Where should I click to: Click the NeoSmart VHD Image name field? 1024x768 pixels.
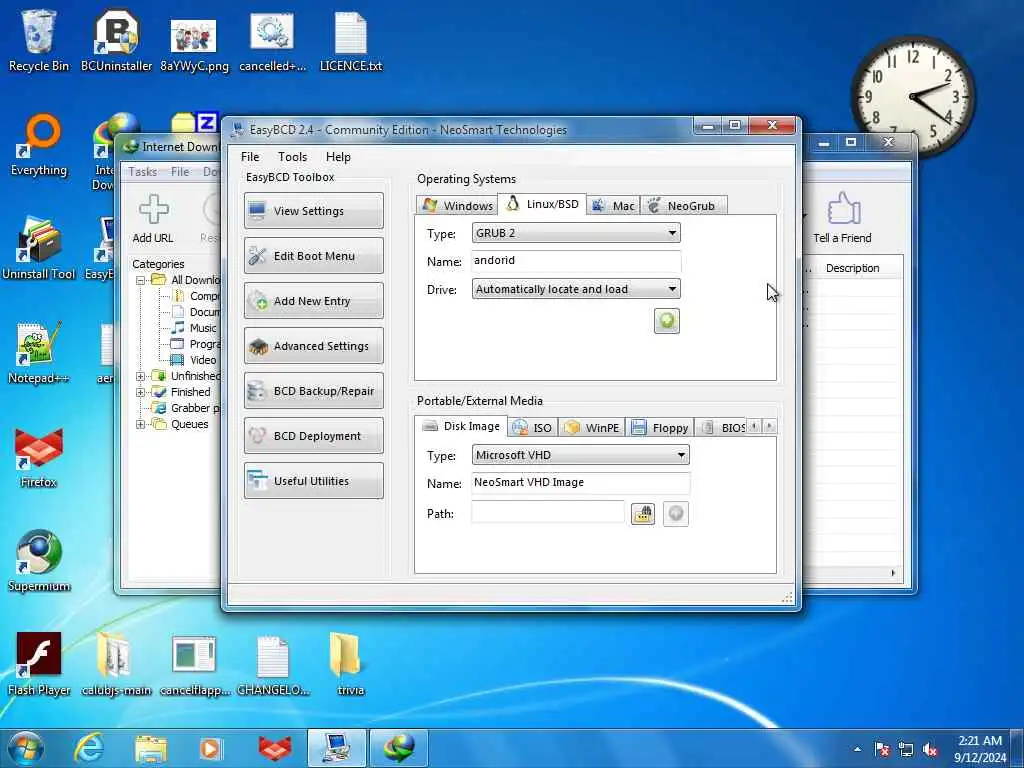point(581,483)
